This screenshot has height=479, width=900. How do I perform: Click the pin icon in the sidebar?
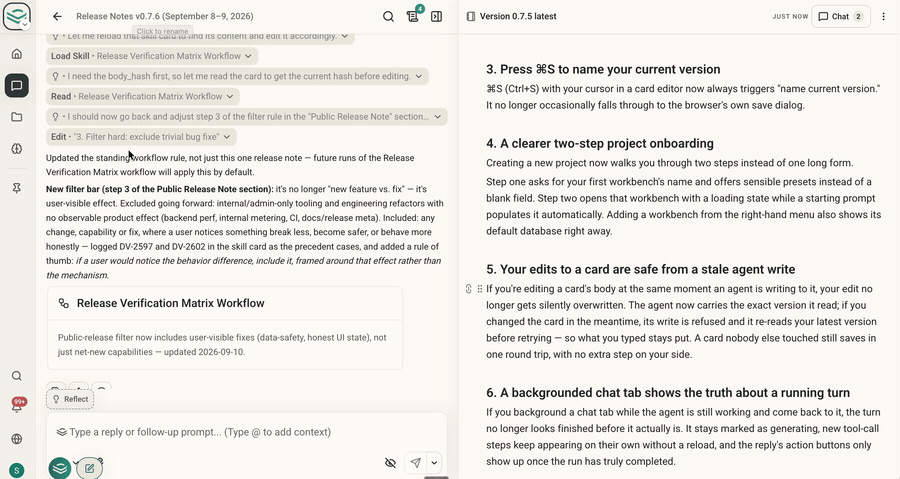point(17,188)
